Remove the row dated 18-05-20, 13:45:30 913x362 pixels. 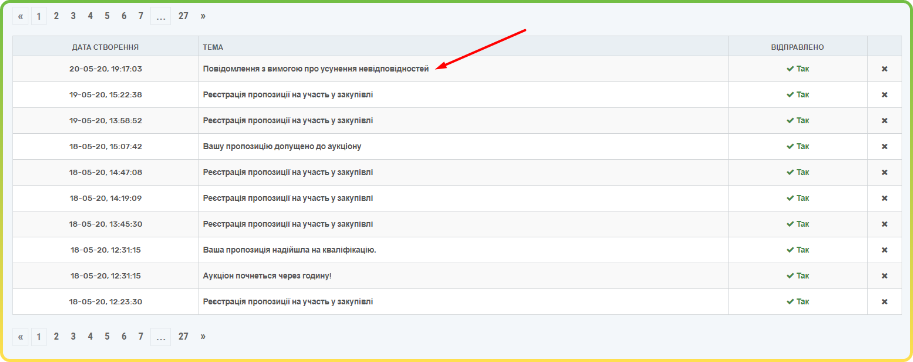coord(884,224)
